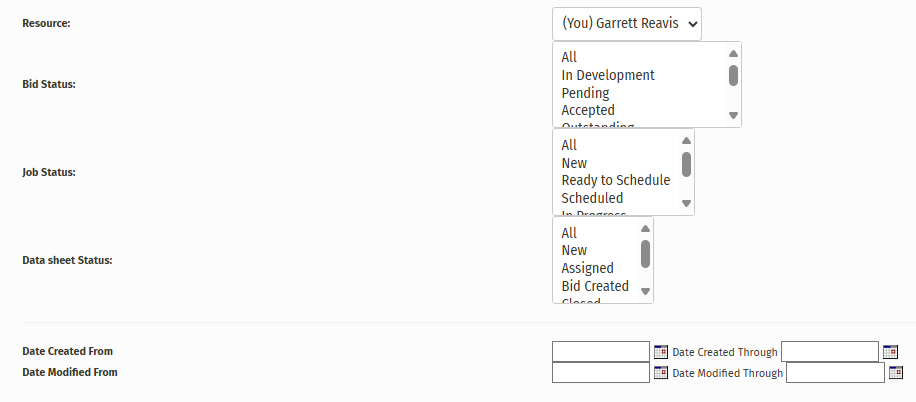Open calendar icon for Date Created From
The width and height of the screenshot is (916, 402).
(x=660, y=352)
